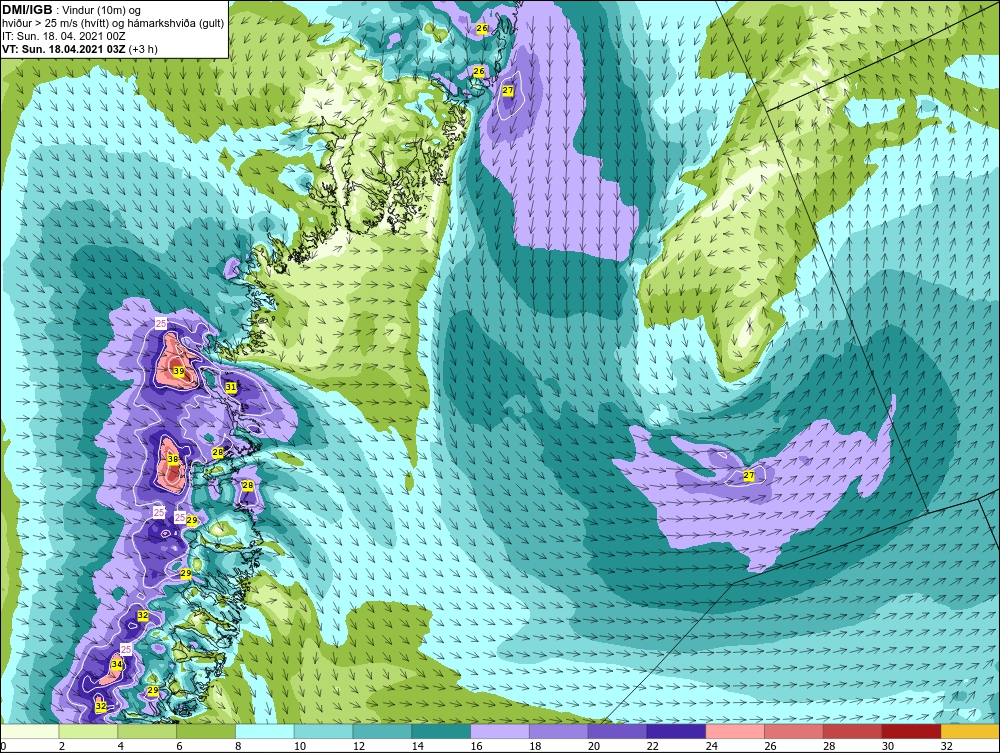The width and height of the screenshot is (1000, 753).
Task: Pick the lavender 16–18 m/s legend swatch
Action: [500, 731]
